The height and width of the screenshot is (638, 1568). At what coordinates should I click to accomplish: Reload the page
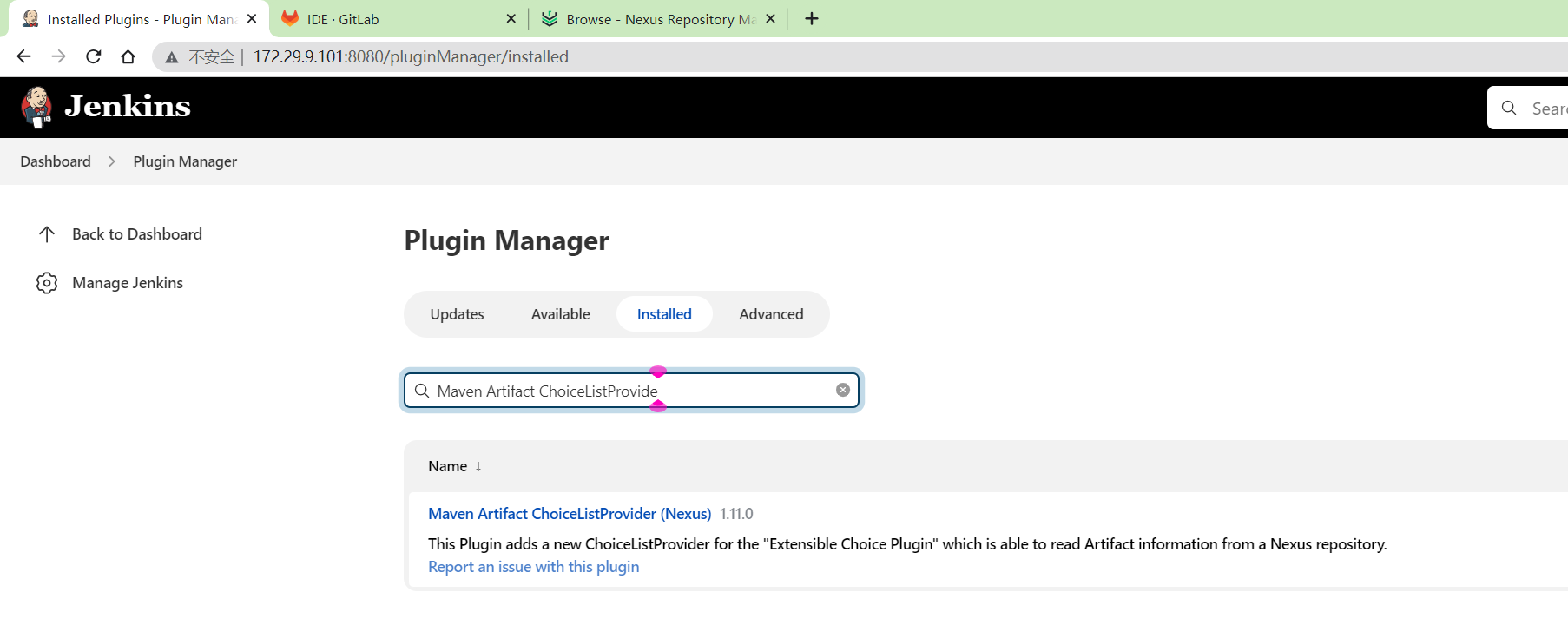[x=93, y=56]
